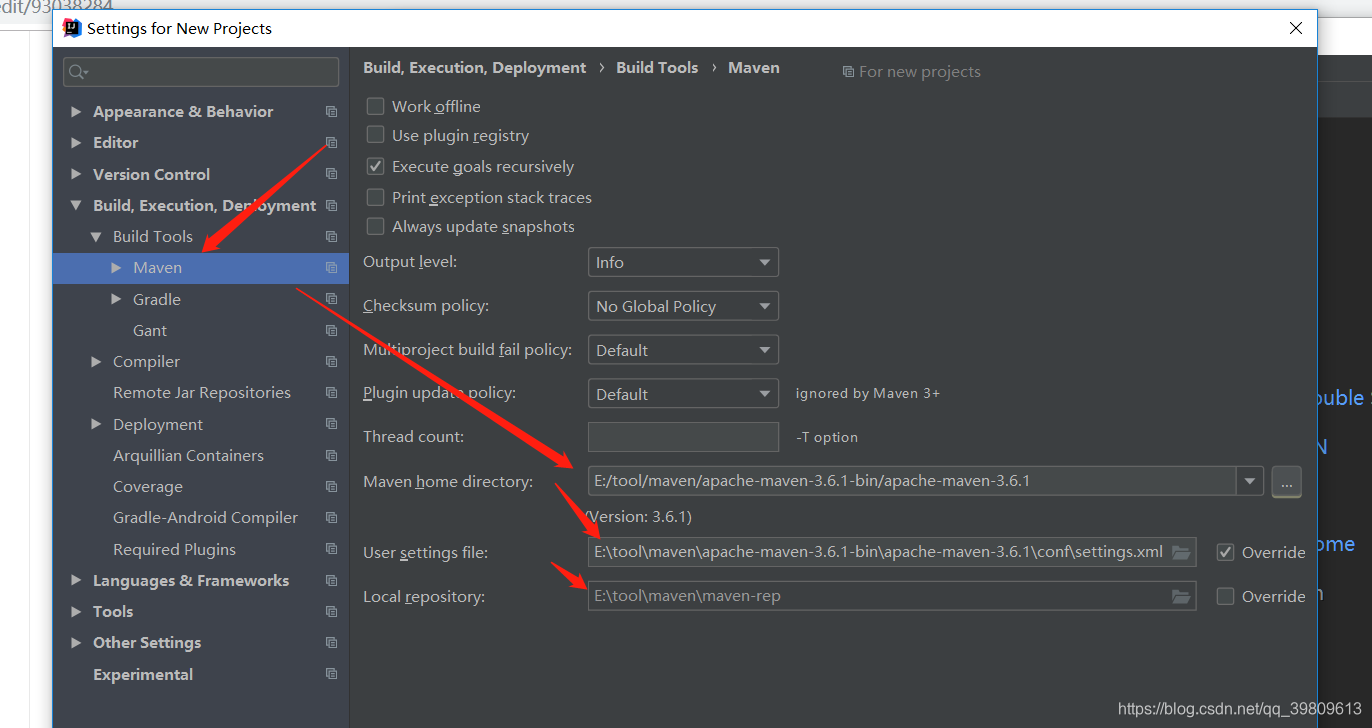Check Override for Local repository
The width and height of the screenshot is (1372, 728).
click(x=1225, y=596)
